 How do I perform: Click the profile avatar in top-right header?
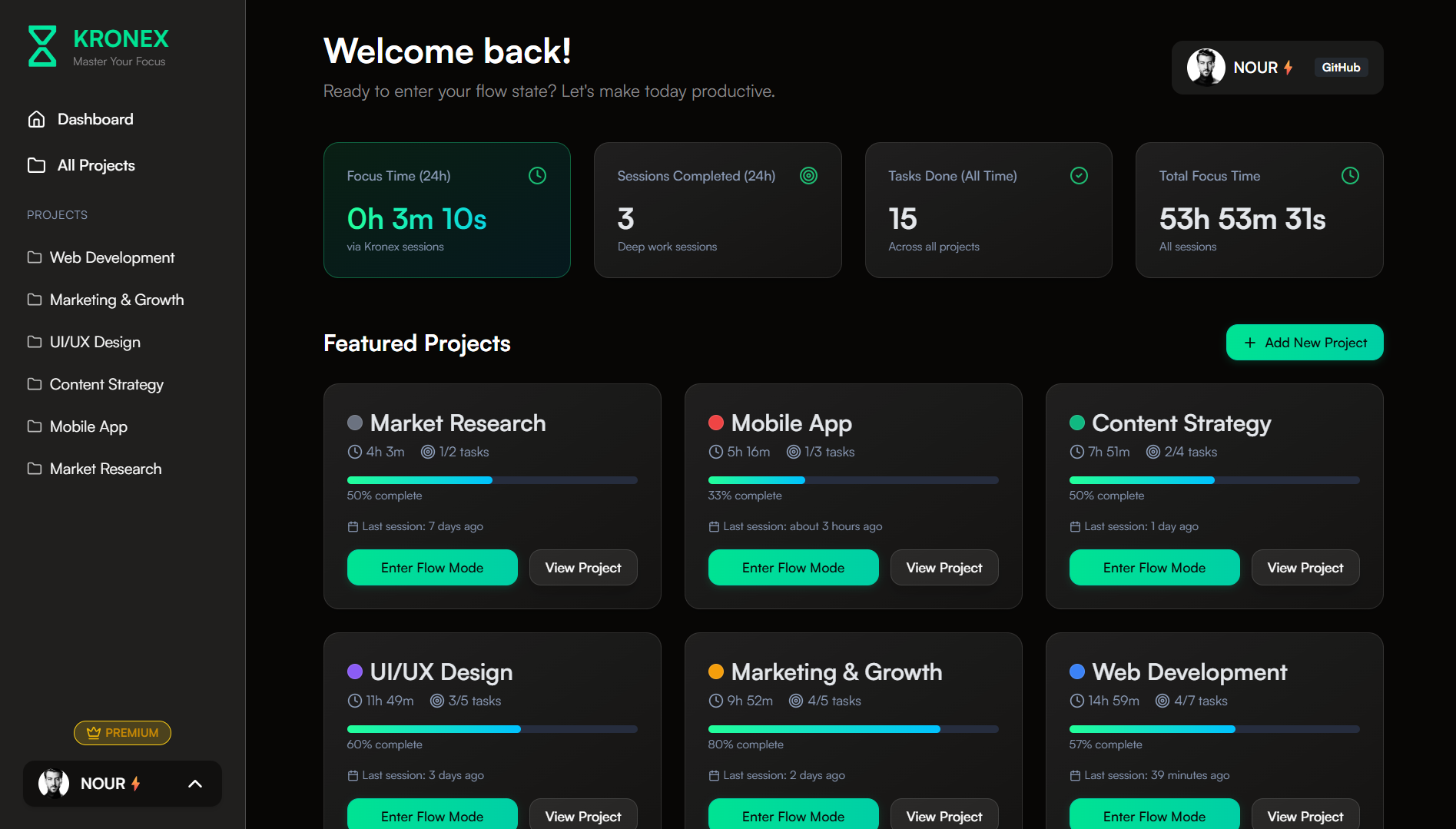pyautogui.click(x=1206, y=68)
